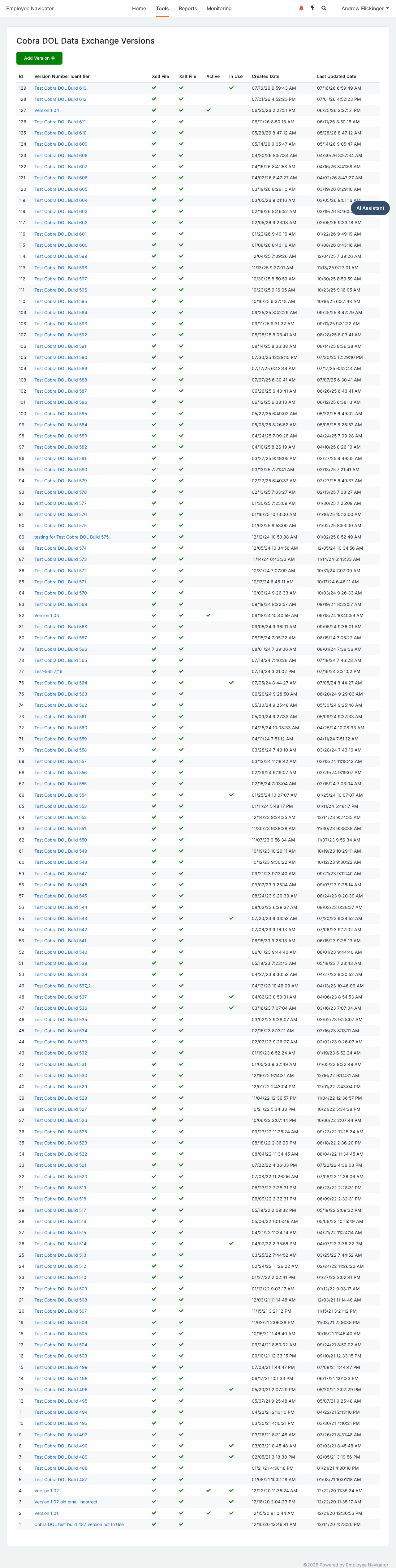Image resolution: width=396 pixels, height=1568 pixels.
Task: Click last updated date 12/21/20 12:30:56 PM
Action: (x=339, y=1513)
